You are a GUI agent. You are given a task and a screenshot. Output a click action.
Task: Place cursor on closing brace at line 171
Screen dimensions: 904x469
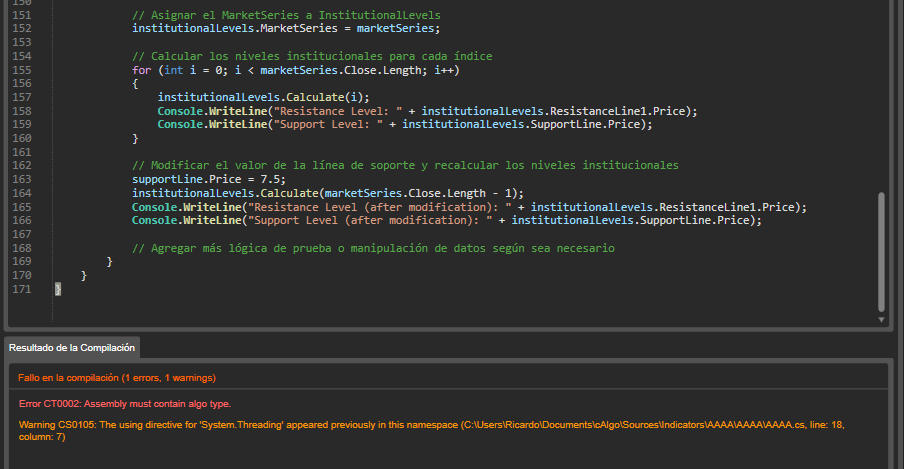coord(58,289)
